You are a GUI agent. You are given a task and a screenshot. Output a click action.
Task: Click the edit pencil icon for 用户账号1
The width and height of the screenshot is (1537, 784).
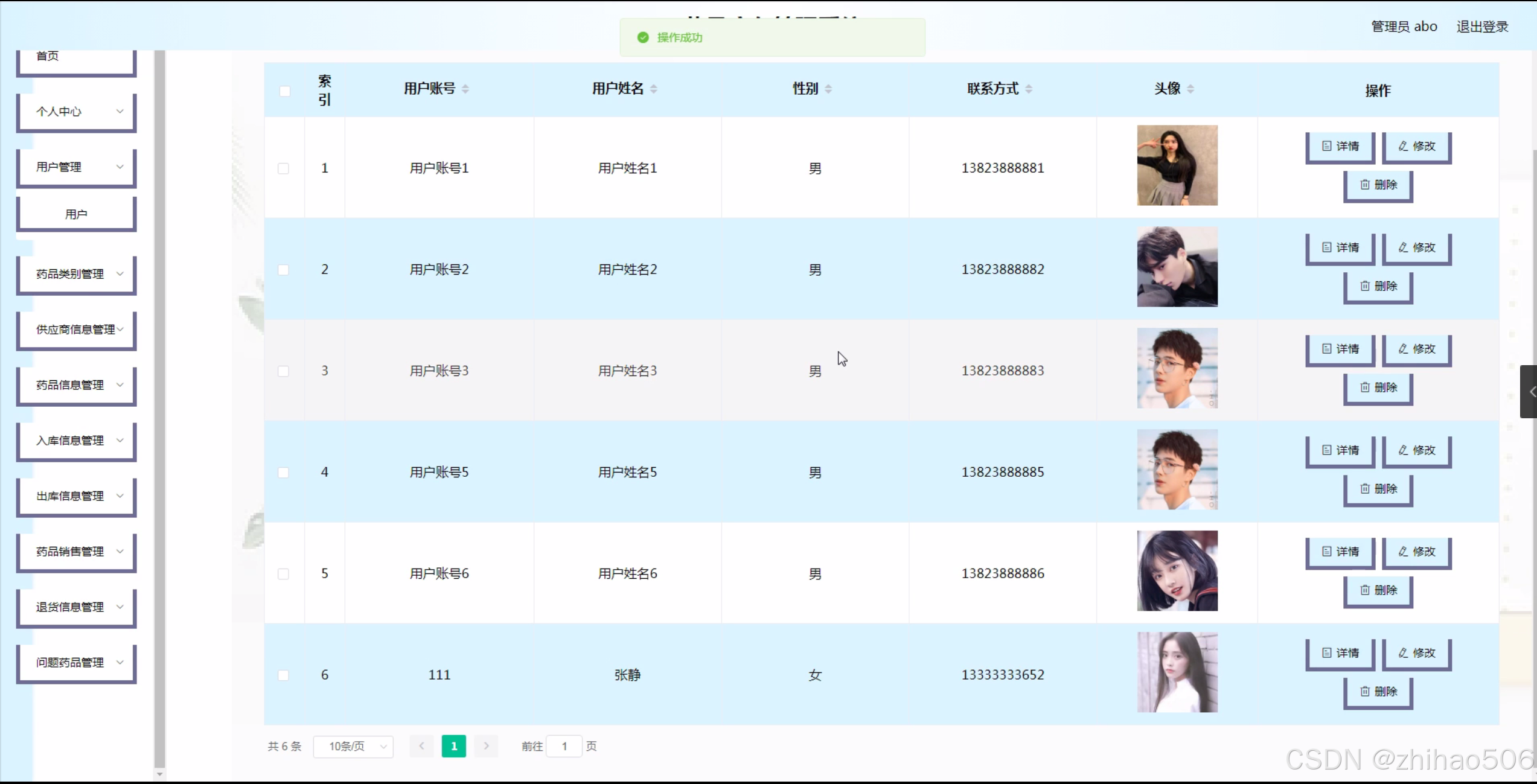tap(1402, 146)
